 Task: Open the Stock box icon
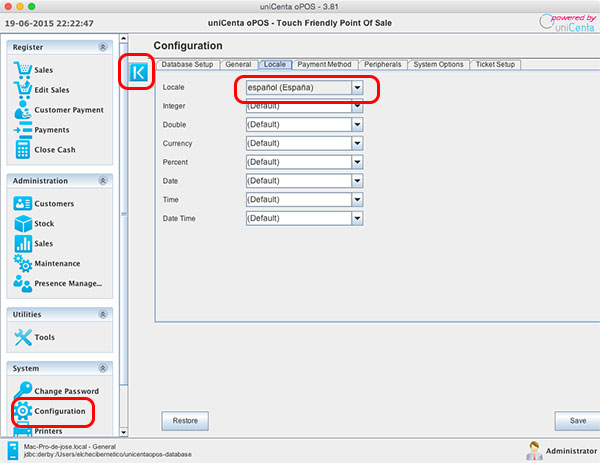point(23,223)
